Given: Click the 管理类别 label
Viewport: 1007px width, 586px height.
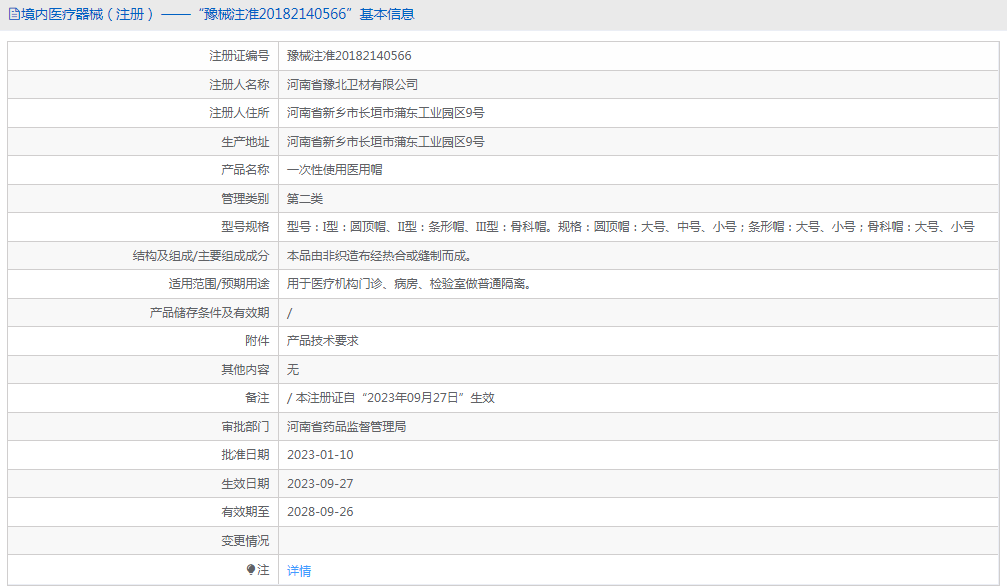Looking at the screenshot, I should tap(245, 199).
